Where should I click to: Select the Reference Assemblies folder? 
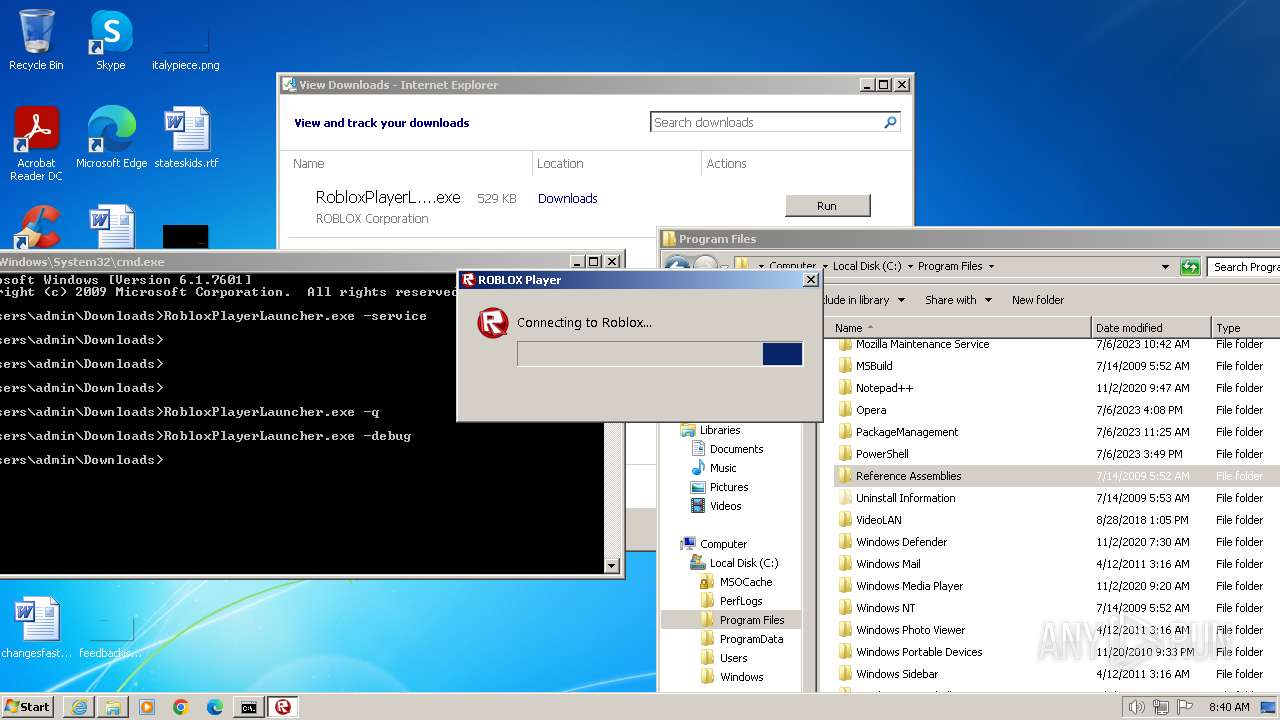point(908,476)
